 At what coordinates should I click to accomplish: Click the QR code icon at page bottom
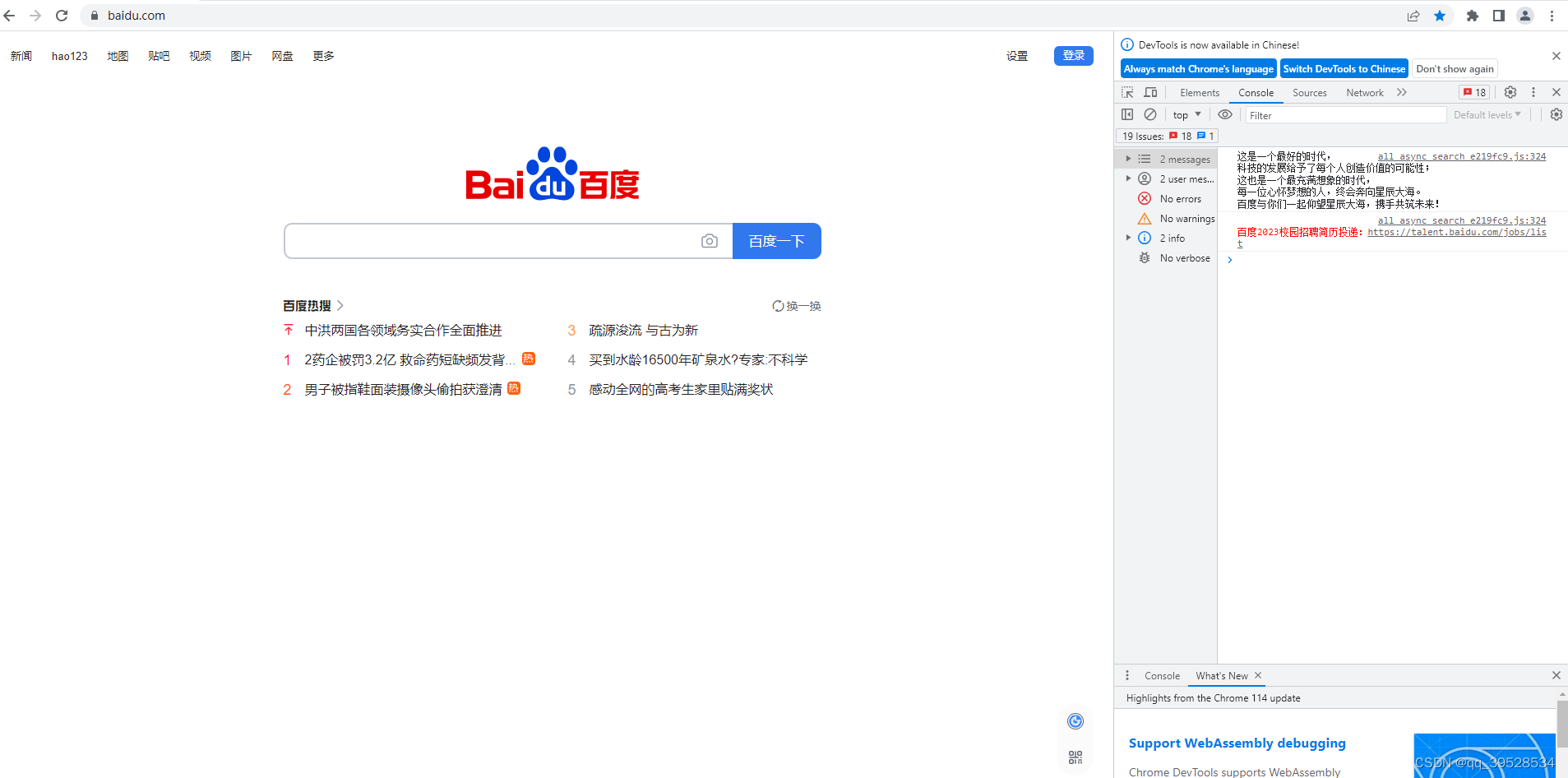point(1075,757)
